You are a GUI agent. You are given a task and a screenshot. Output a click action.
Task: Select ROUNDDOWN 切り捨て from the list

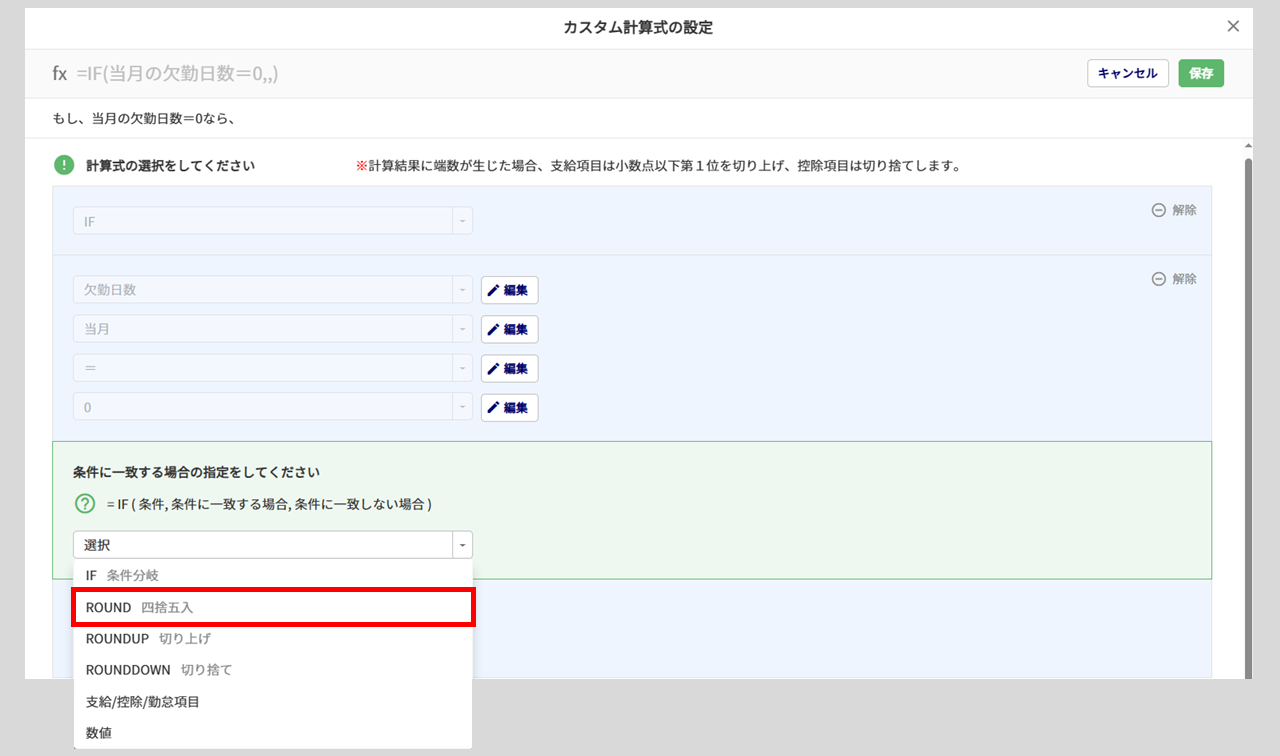273,670
